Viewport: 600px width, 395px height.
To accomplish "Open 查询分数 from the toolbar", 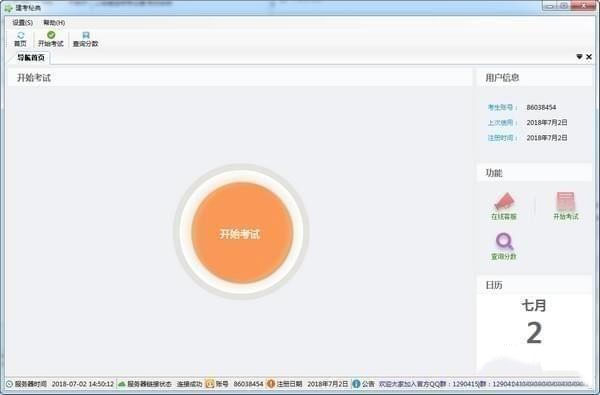I will tap(85, 39).
